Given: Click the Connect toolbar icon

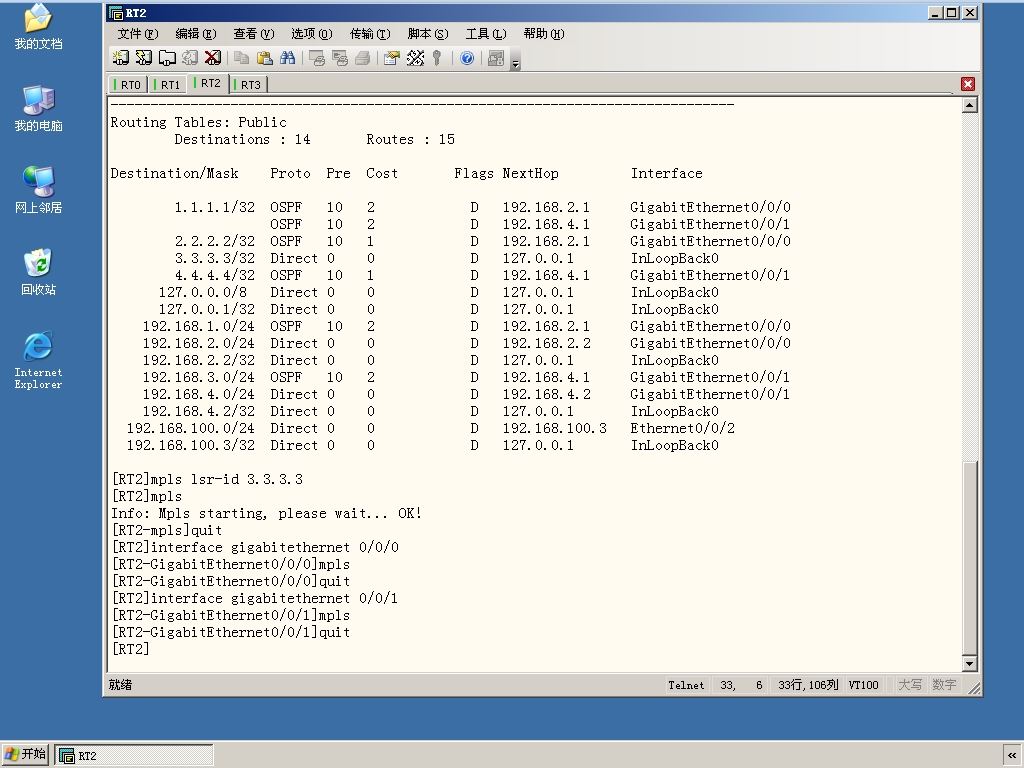Looking at the screenshot, I should [121, 58].
